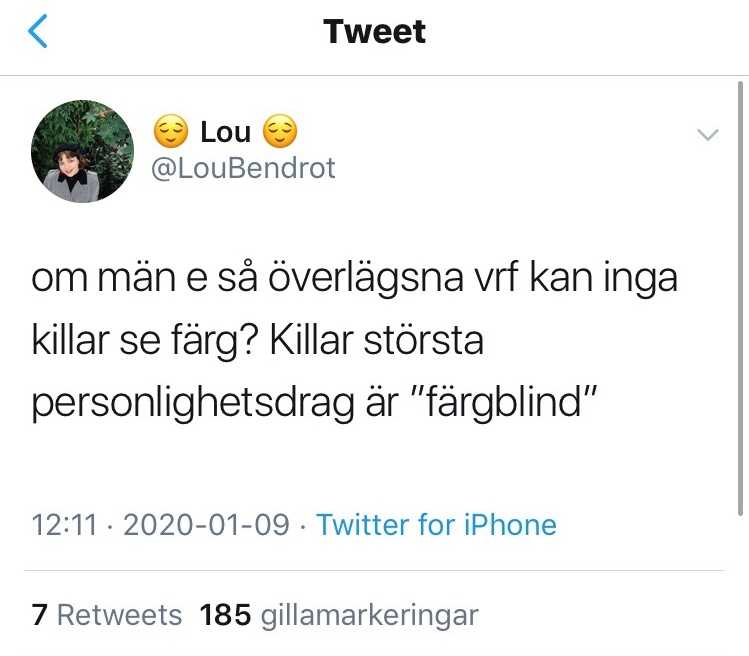
Task: Click the word överlägsna in tweet
Action: pyautogui.click(x=366, y=278)
